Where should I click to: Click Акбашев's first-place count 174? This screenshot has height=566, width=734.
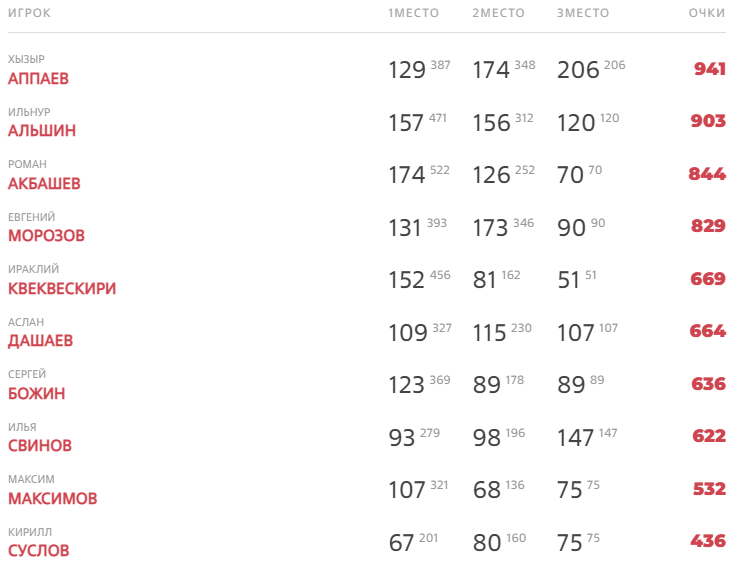pyautogui.click(x=407, y=175)
